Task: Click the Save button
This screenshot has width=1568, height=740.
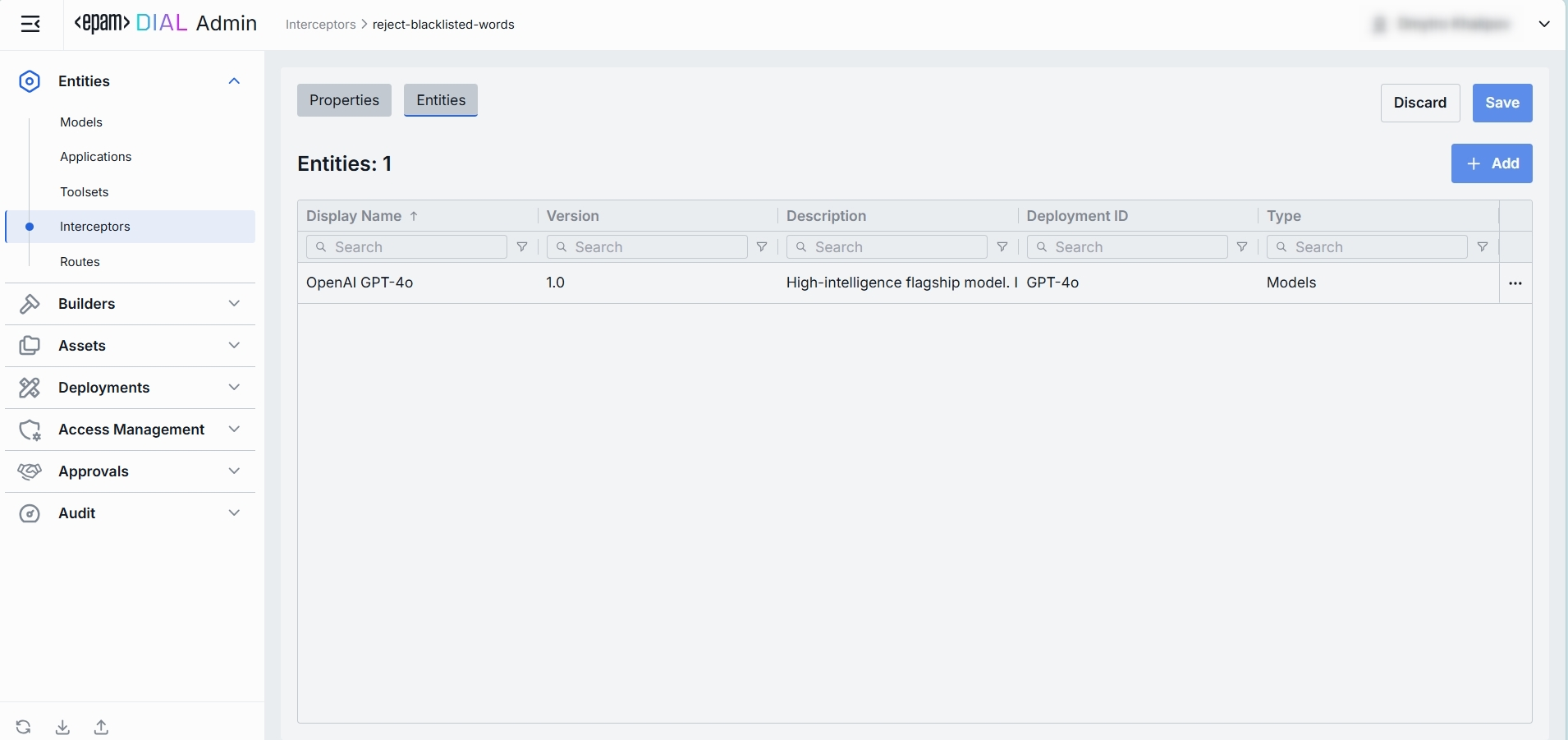Action: click(1502, 103)
